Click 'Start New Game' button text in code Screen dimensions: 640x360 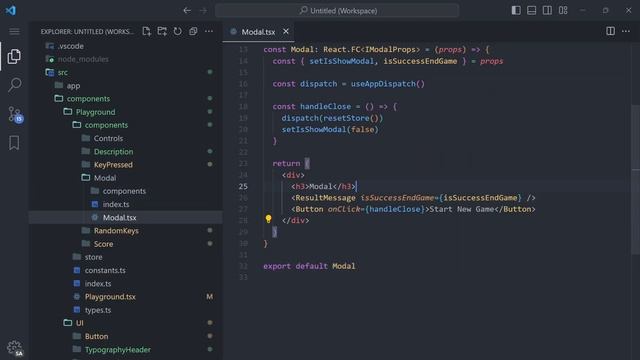pyautogui.click(x=461, y=209)
